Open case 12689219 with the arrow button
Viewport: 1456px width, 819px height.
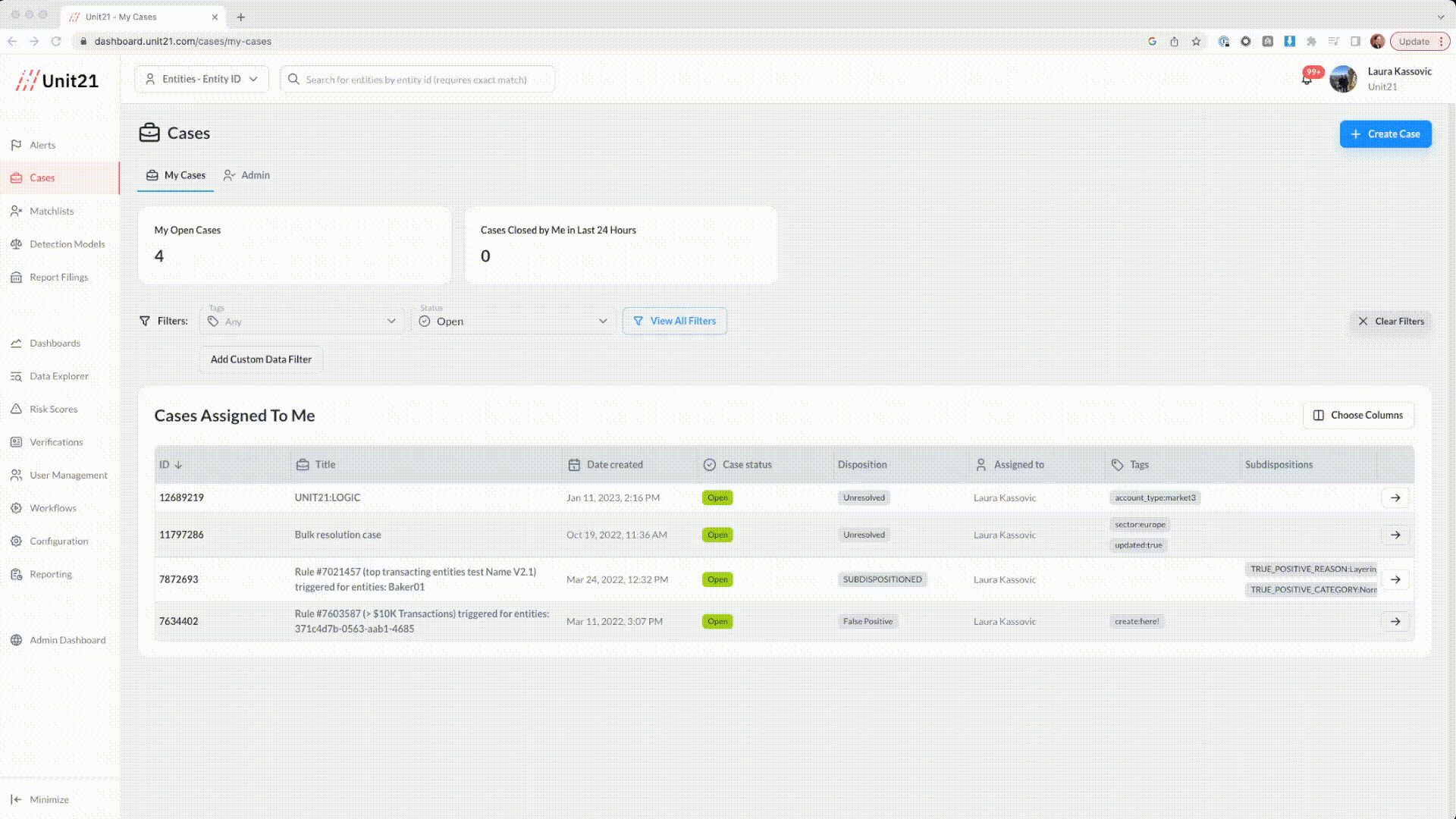[x=1395, y=498]
